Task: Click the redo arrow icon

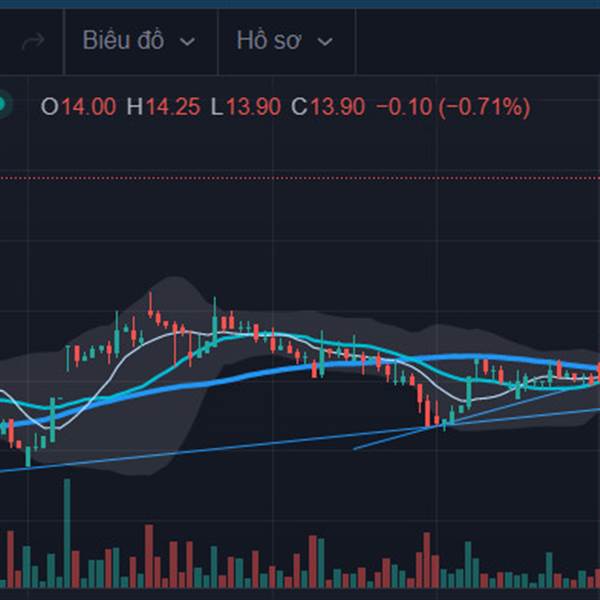Action: [33, 41]
